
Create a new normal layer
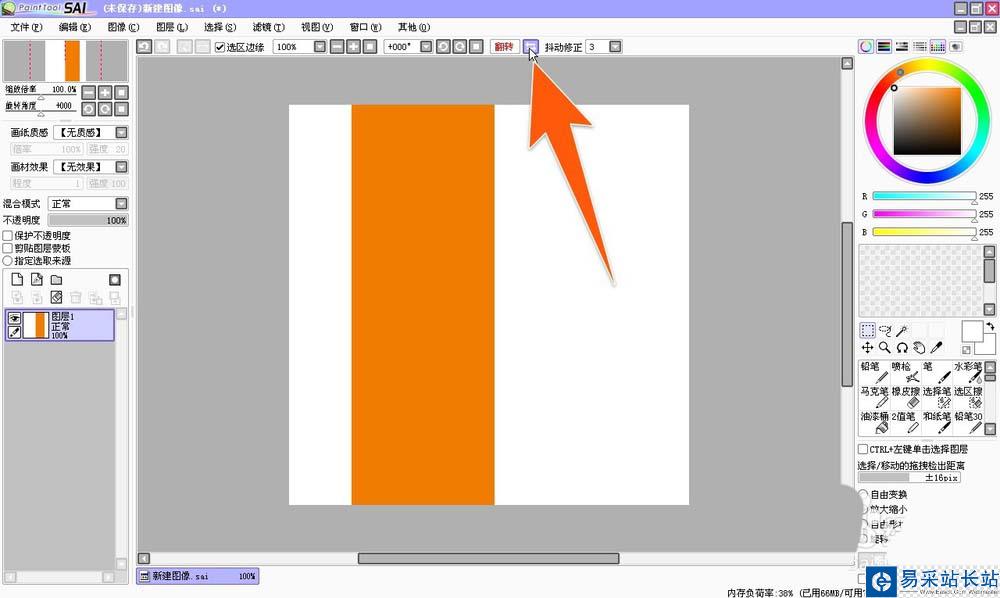17,279
